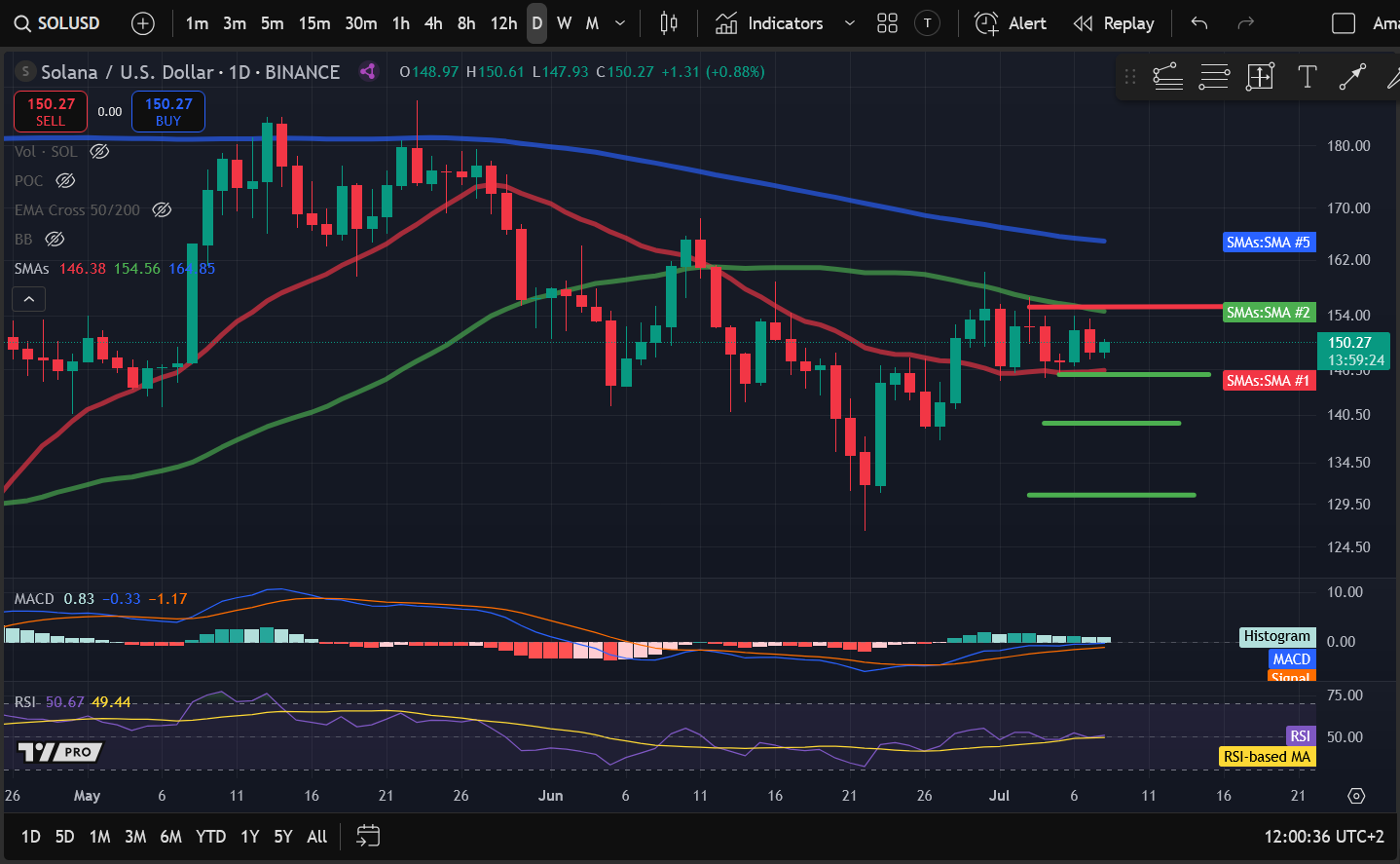Toggle visibility of POC indicator

click(x=65, y=180)
